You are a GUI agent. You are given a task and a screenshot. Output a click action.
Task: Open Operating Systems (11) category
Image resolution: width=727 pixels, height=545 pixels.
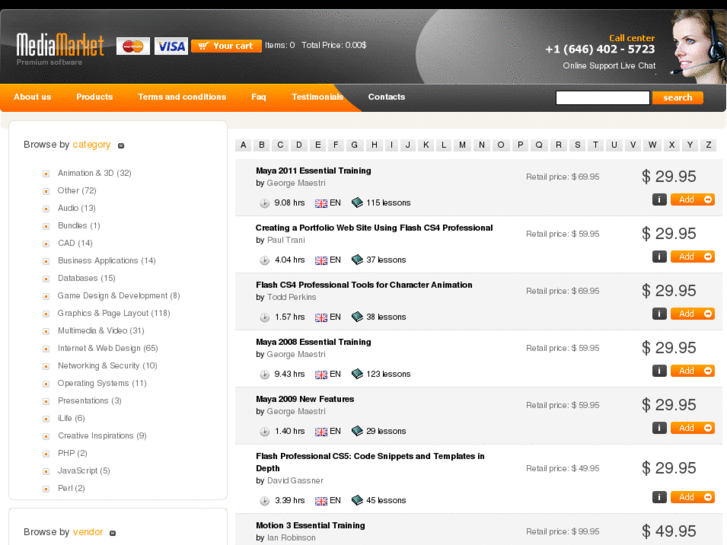point(102,383)
